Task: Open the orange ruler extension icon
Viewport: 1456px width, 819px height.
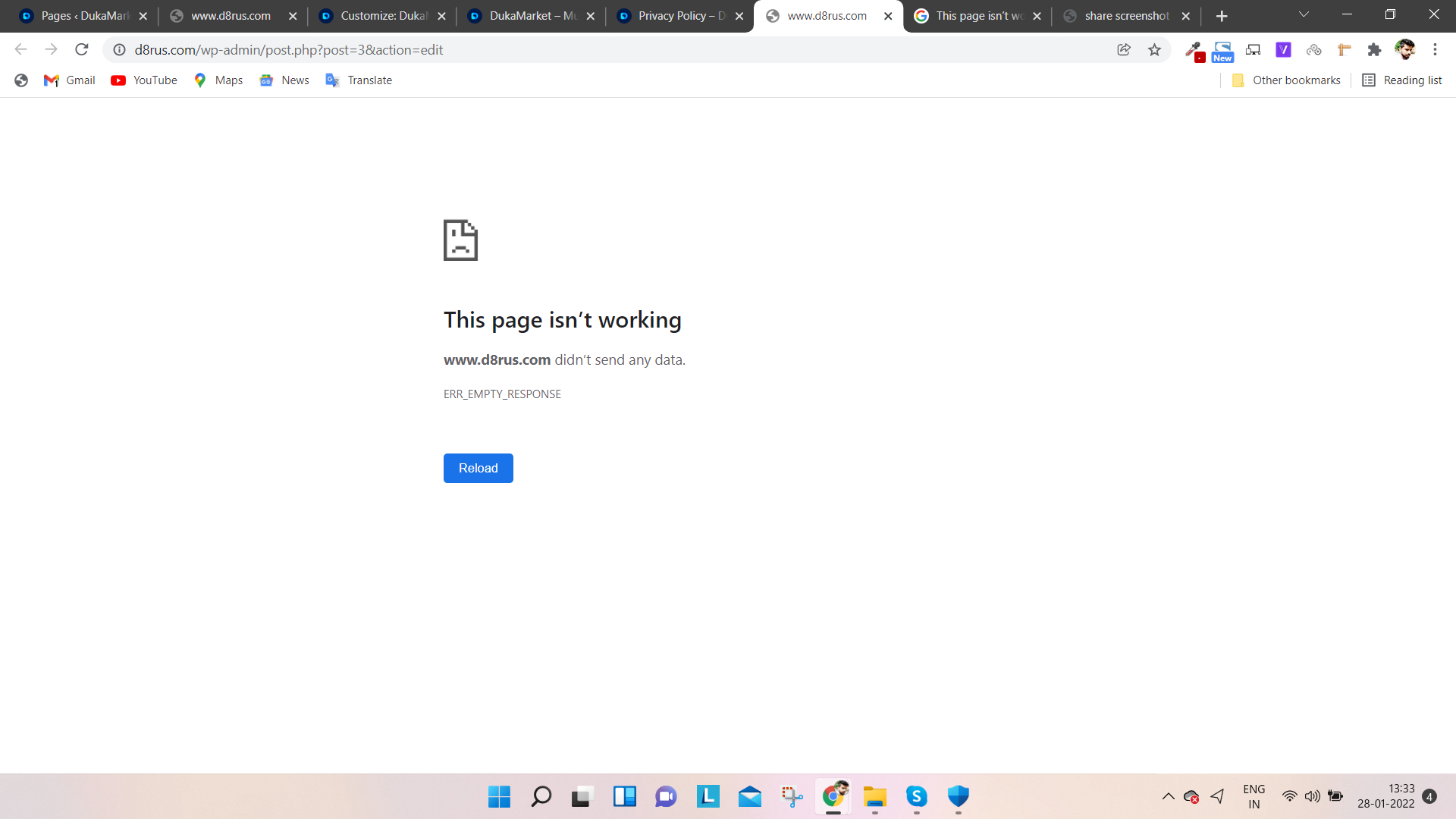Action: coord(1344,49)
